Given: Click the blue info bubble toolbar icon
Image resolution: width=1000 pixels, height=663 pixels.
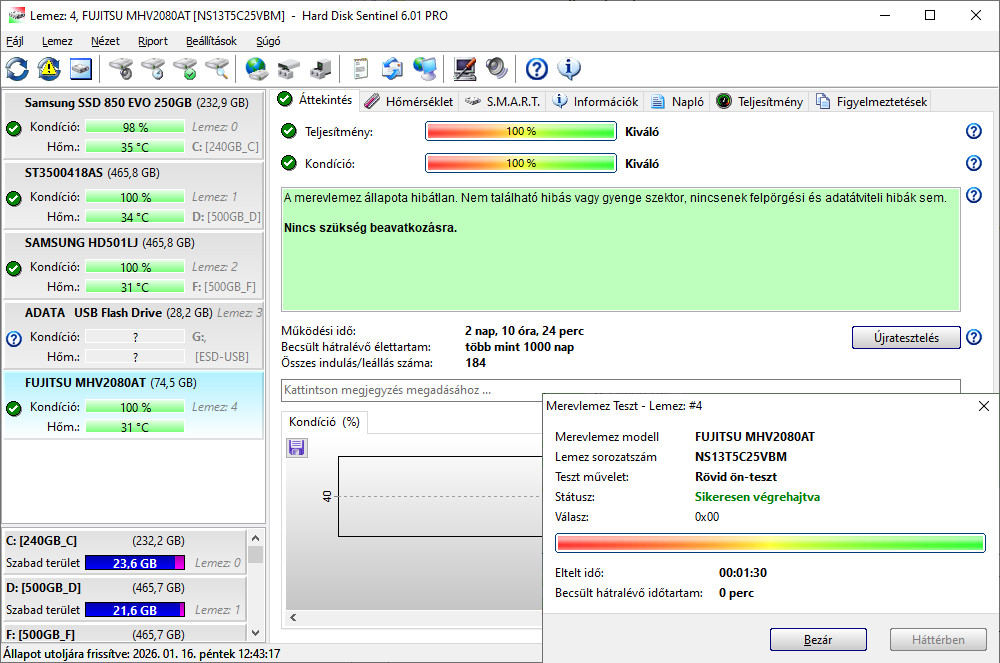Looking at the screenshot, I should click(569, 69).
